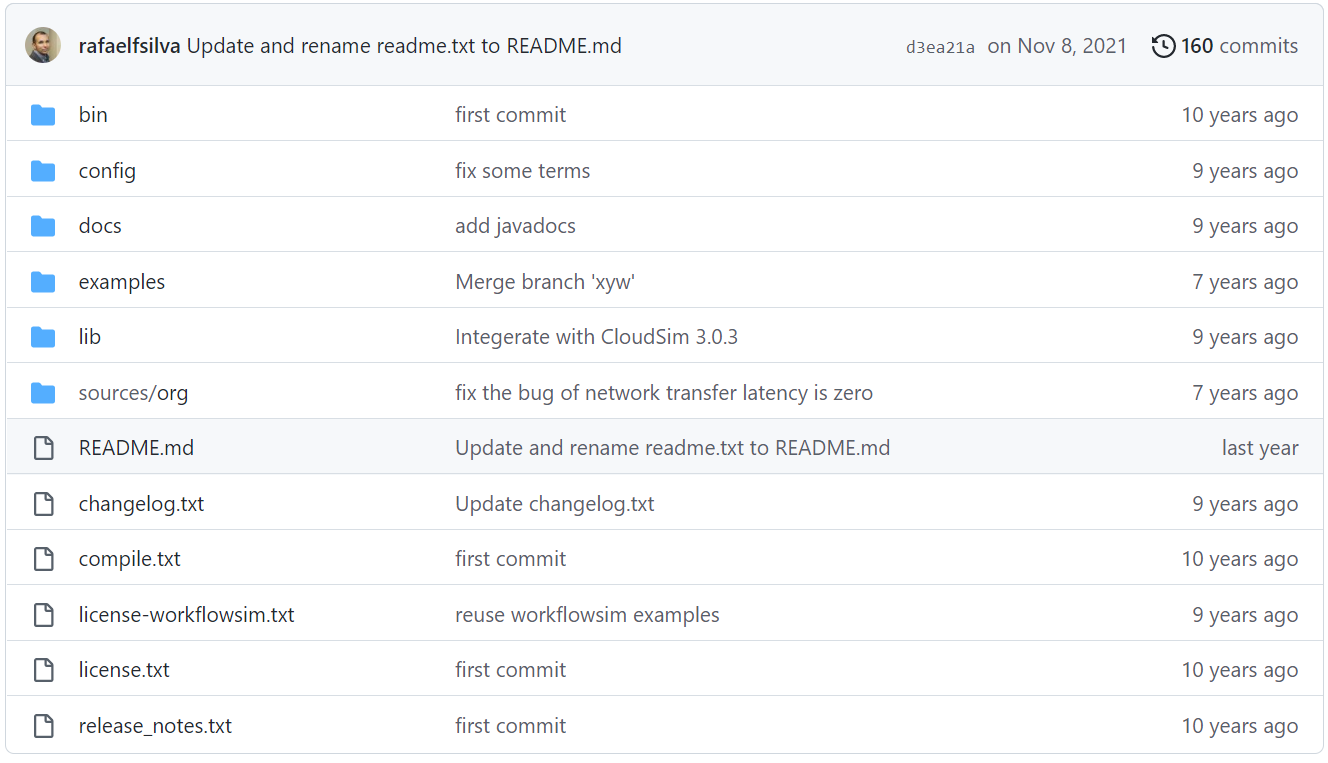Click '10 years ago' in the compile.txt row
The image size is (1328, 763).
(1240, 559)
